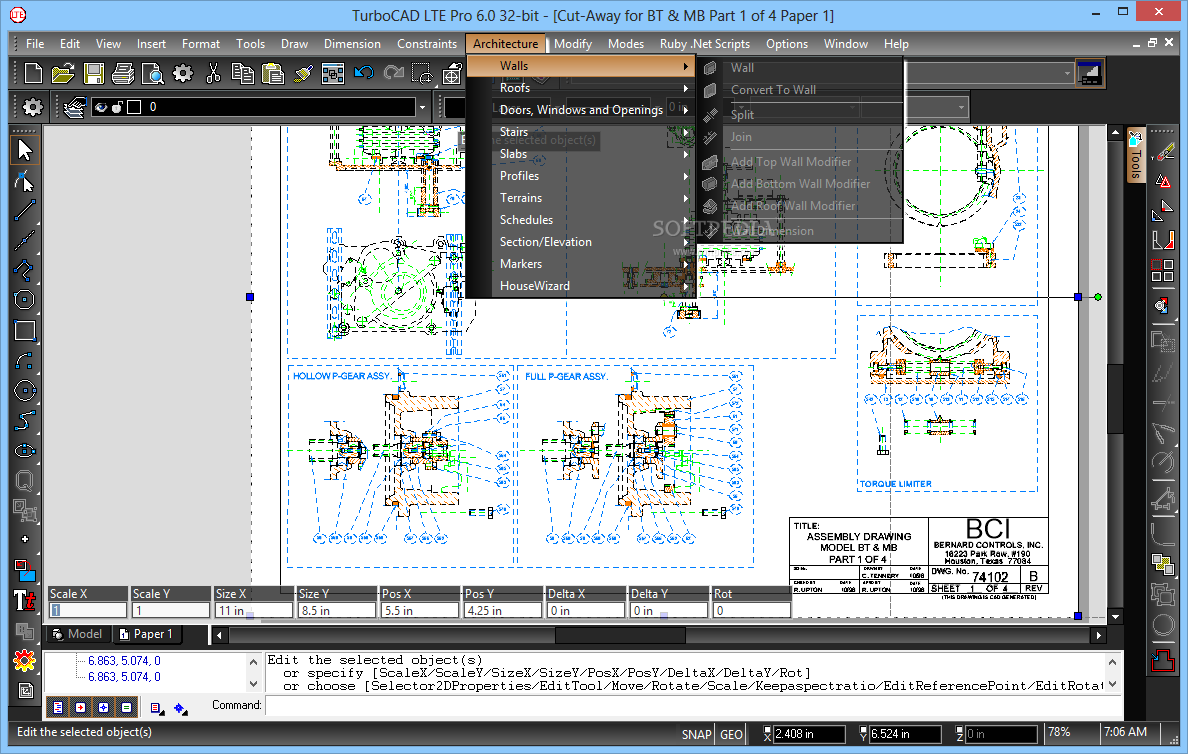Select the Text tool
Screen dimensions: 1188x754
coord(24,601)
